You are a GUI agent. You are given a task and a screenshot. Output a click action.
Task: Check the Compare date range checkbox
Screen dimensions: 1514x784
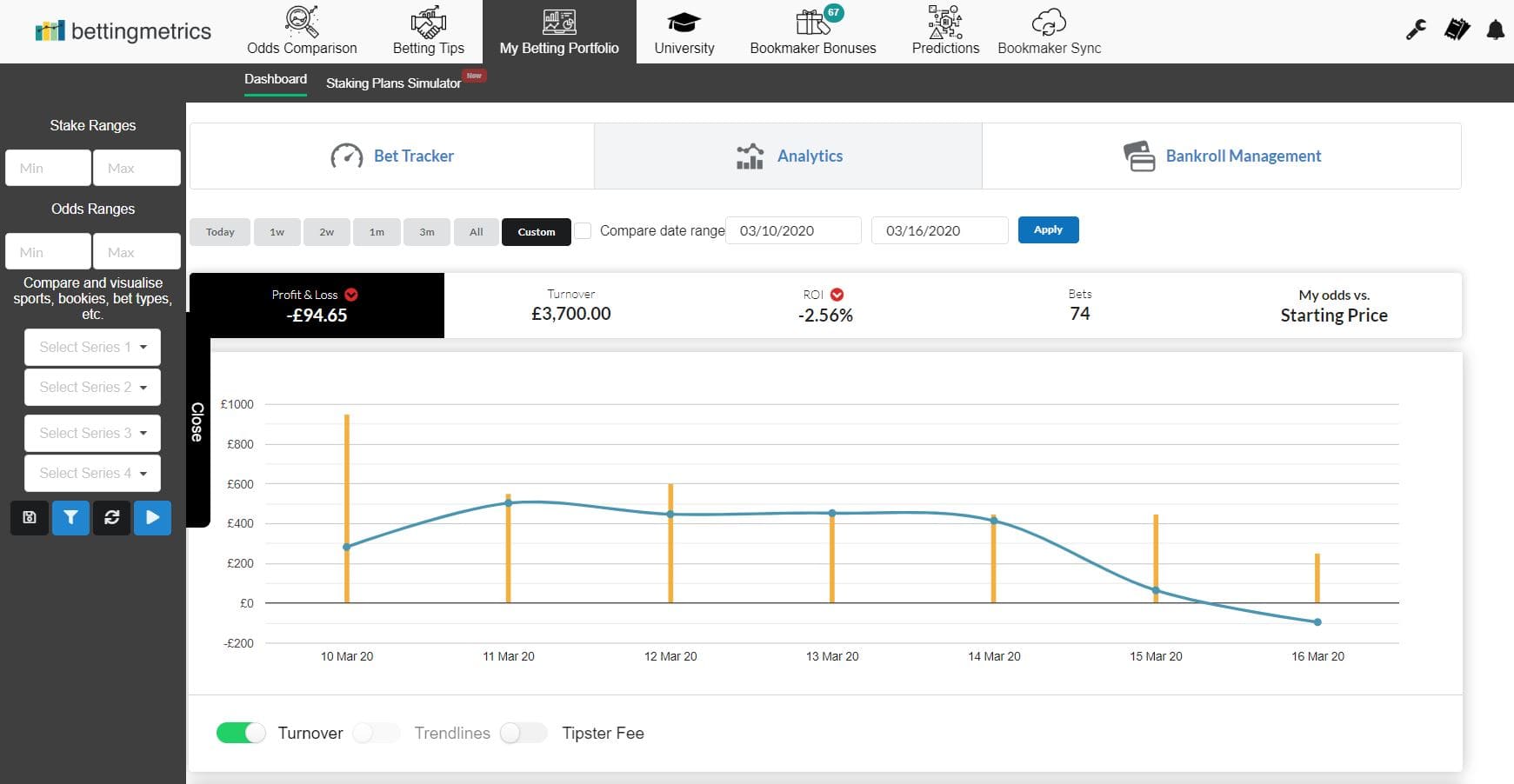point(584,231)
